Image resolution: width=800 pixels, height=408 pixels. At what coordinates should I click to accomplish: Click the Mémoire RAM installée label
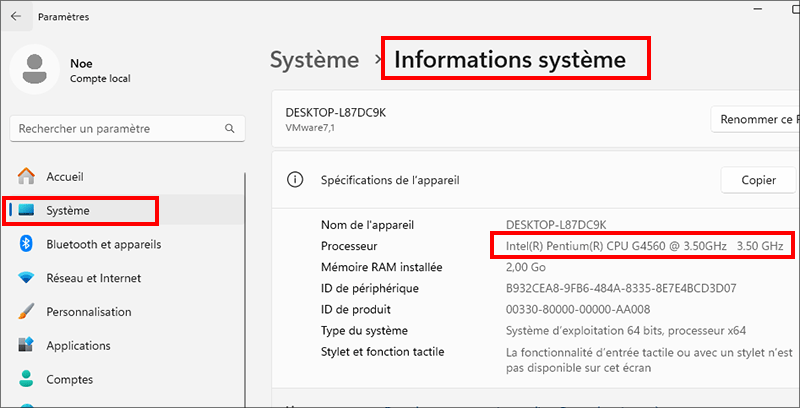click(x=382, y=267)
